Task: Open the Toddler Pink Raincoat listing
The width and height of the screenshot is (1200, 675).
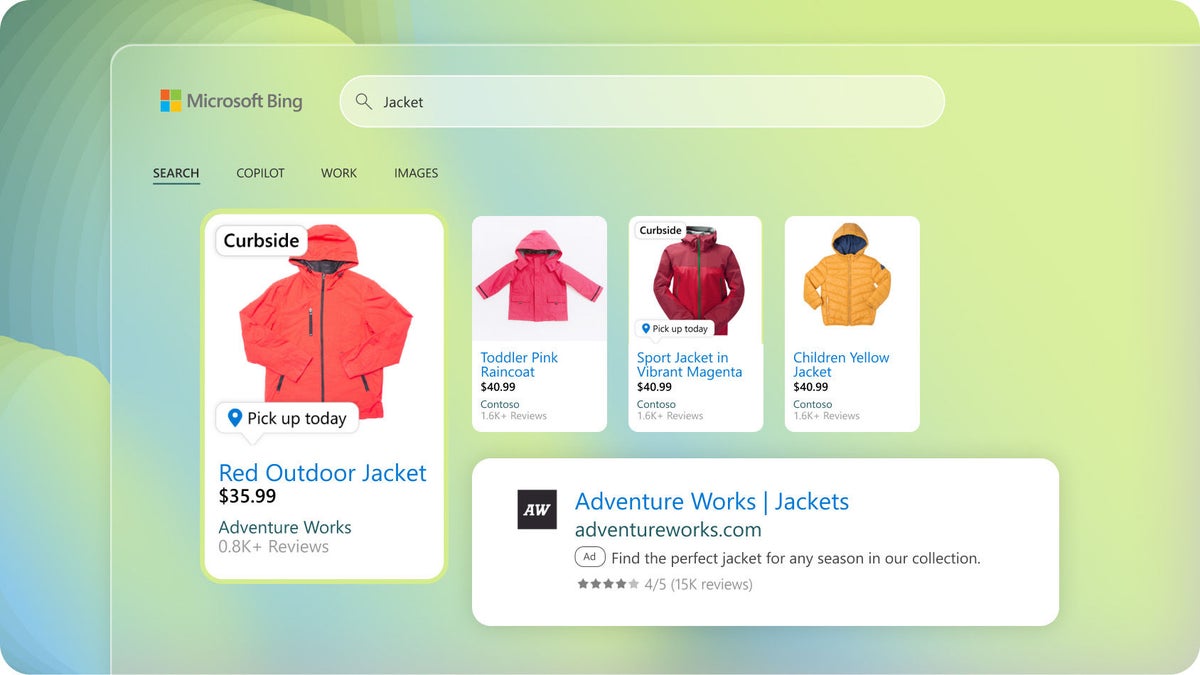Action: coord(520,366)
